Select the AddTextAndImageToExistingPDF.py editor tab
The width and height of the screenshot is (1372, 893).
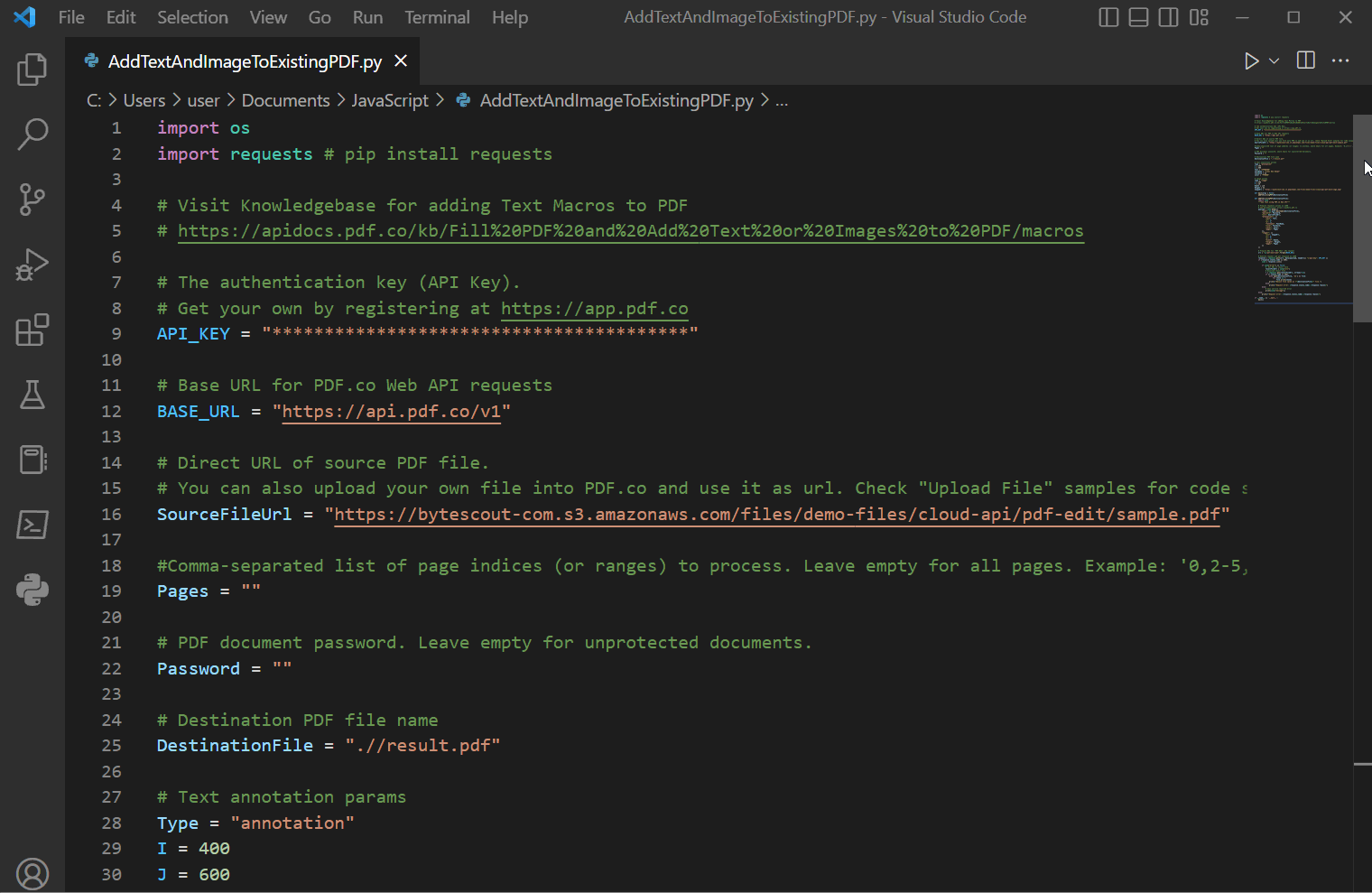pyautogui.click(x=243, y=61)
